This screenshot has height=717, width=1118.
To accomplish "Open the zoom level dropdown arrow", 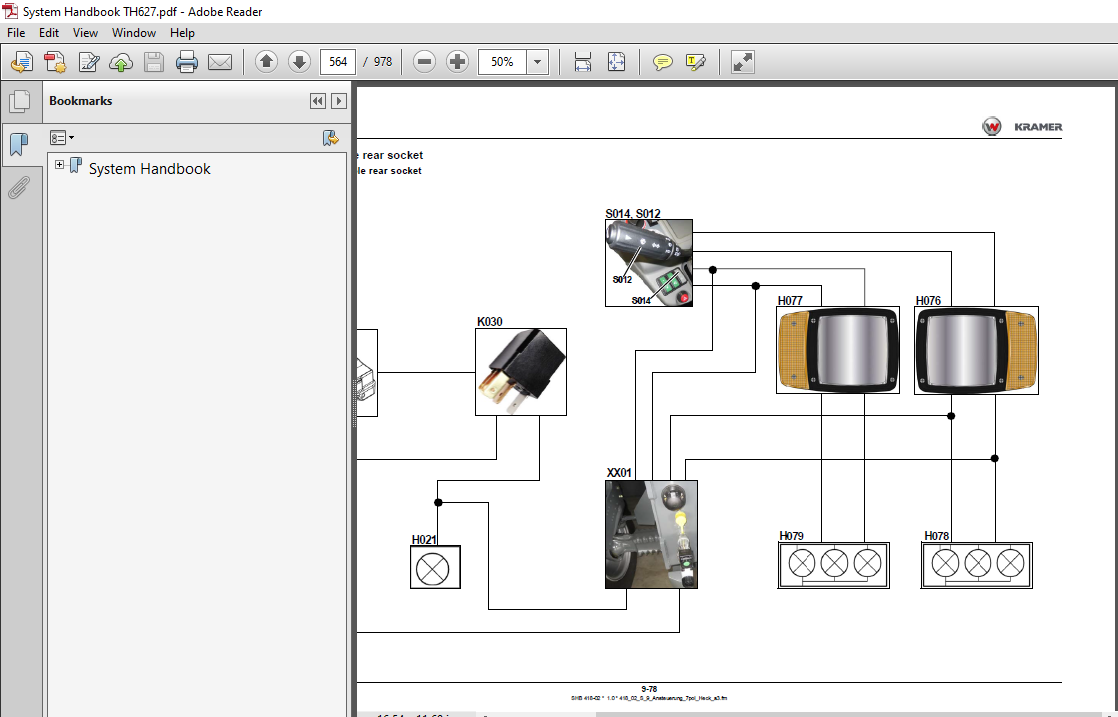I will (538, 62).
